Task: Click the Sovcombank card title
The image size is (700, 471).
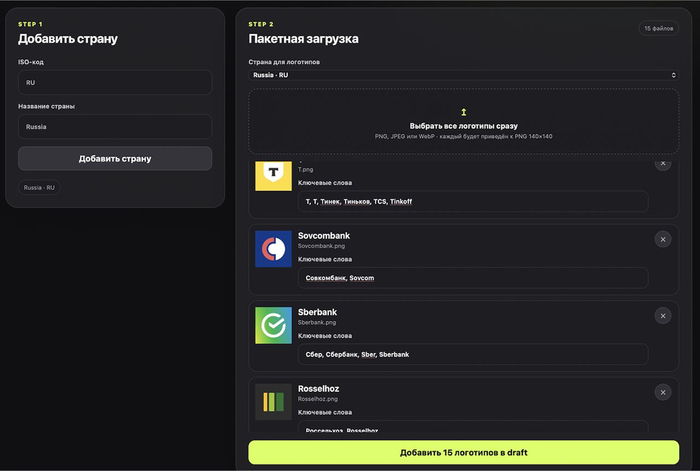Action: [x=324, y=236]
